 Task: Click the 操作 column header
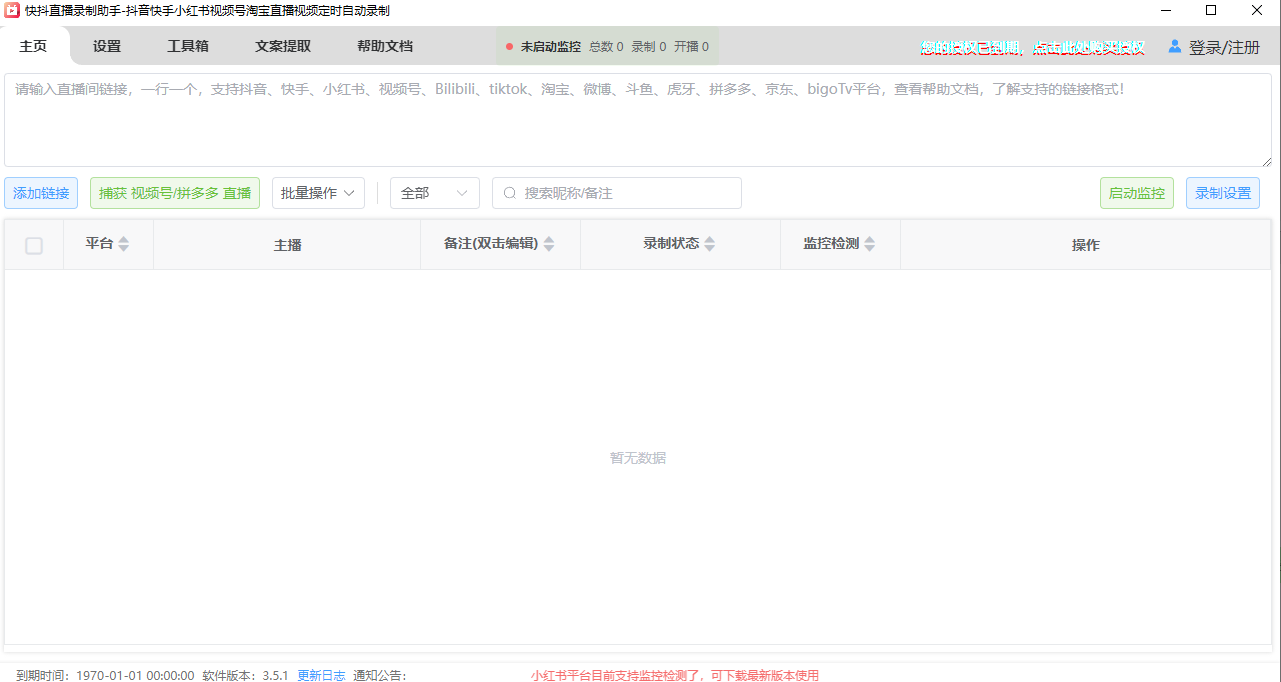pos(1086,245)
